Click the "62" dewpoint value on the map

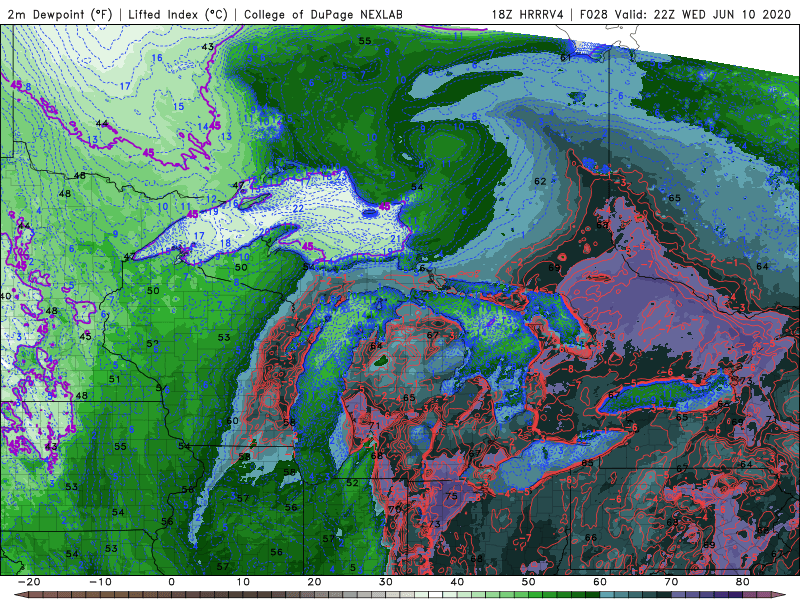(540, 181)
